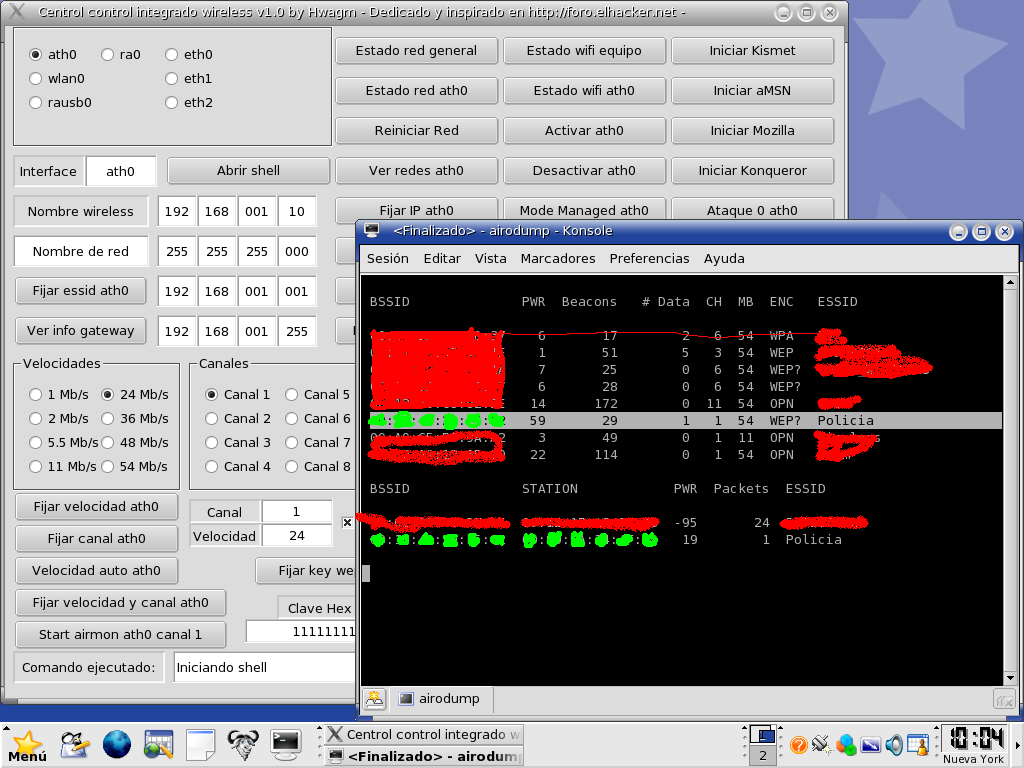Open the blank notepad icon in taskbar

[x=200, y=744]
